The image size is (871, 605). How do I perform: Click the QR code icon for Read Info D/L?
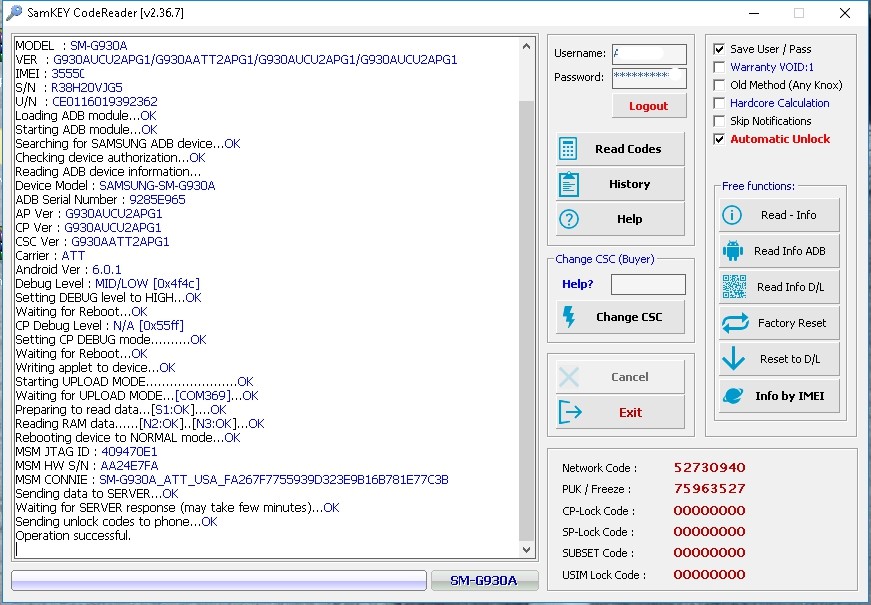pos(734,287)
